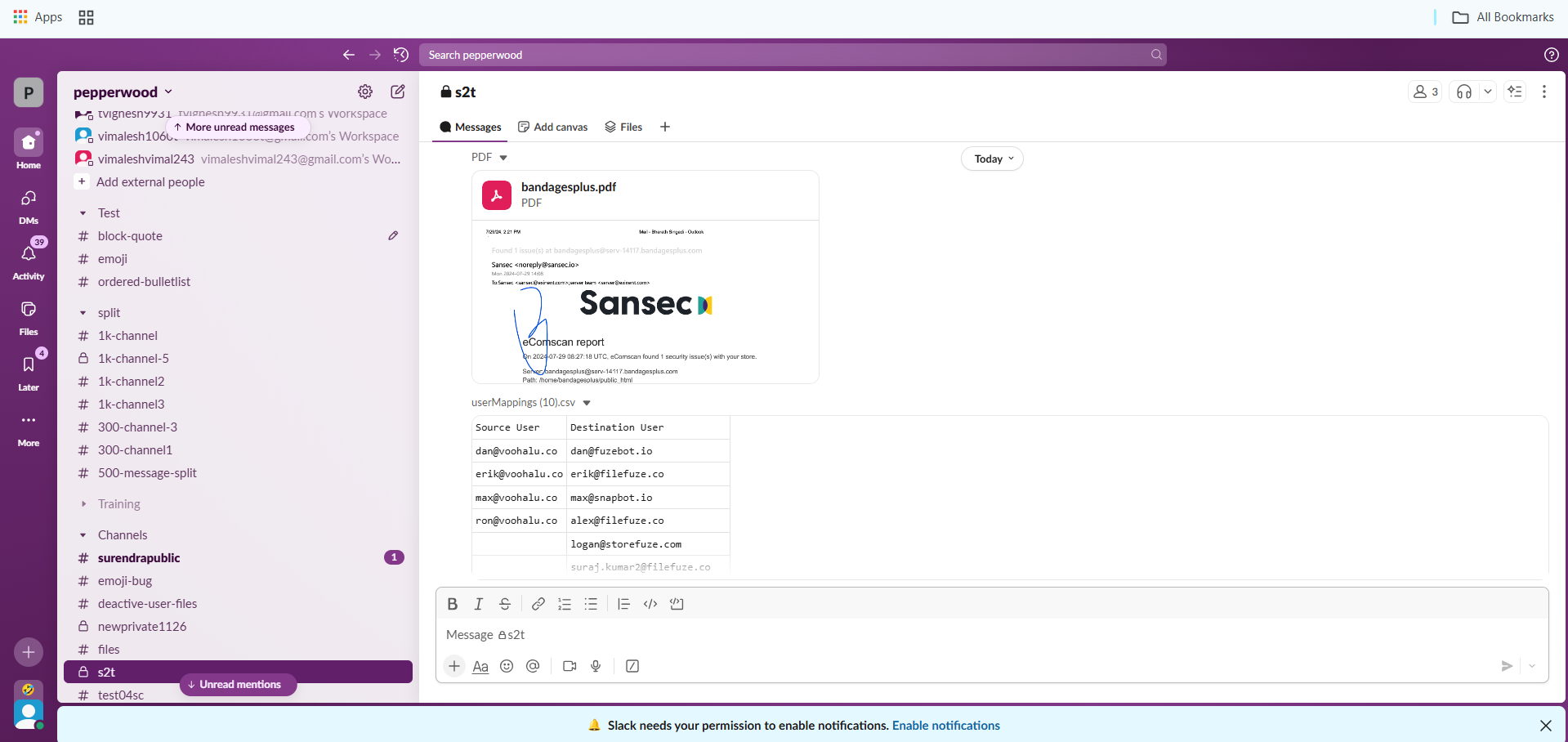
Task: Open the Today date dropdown
Action: [x=992, y=159]
